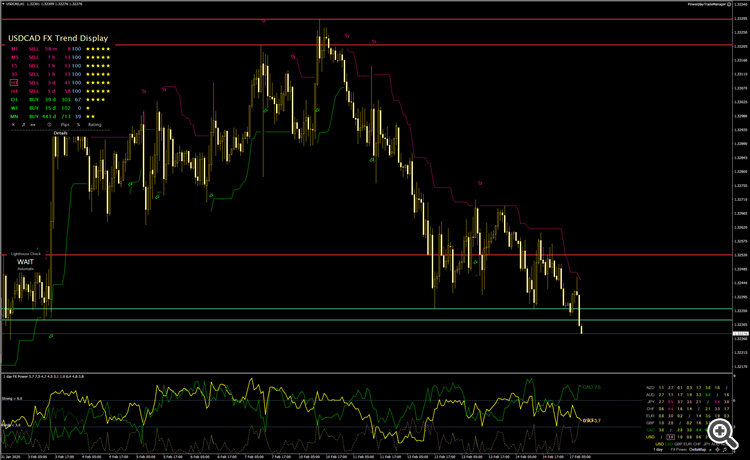Click the PowerplayTradeManager label at top right
The image size is (750, 460).
(x=706, y=4)
